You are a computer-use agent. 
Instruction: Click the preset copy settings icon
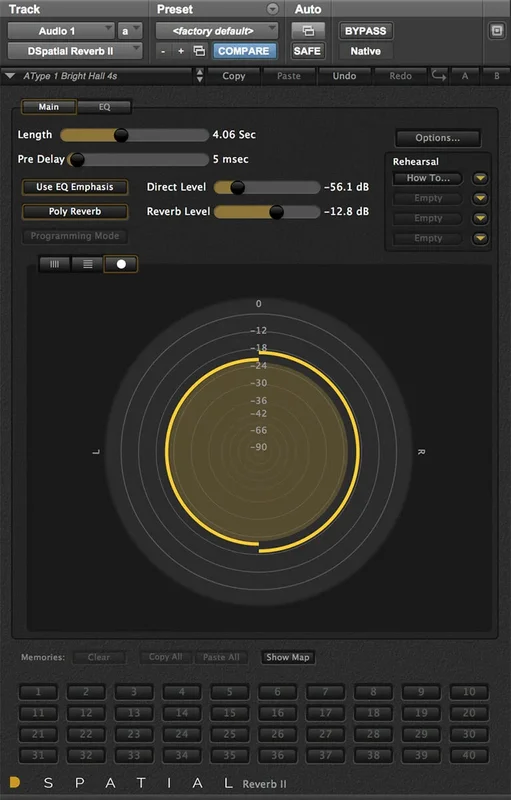pos(199,51)
